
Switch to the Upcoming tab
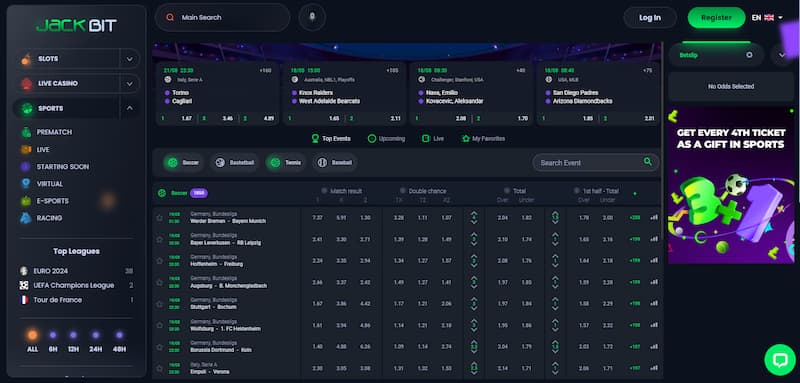pyautogui.click(x=386, y=138)
